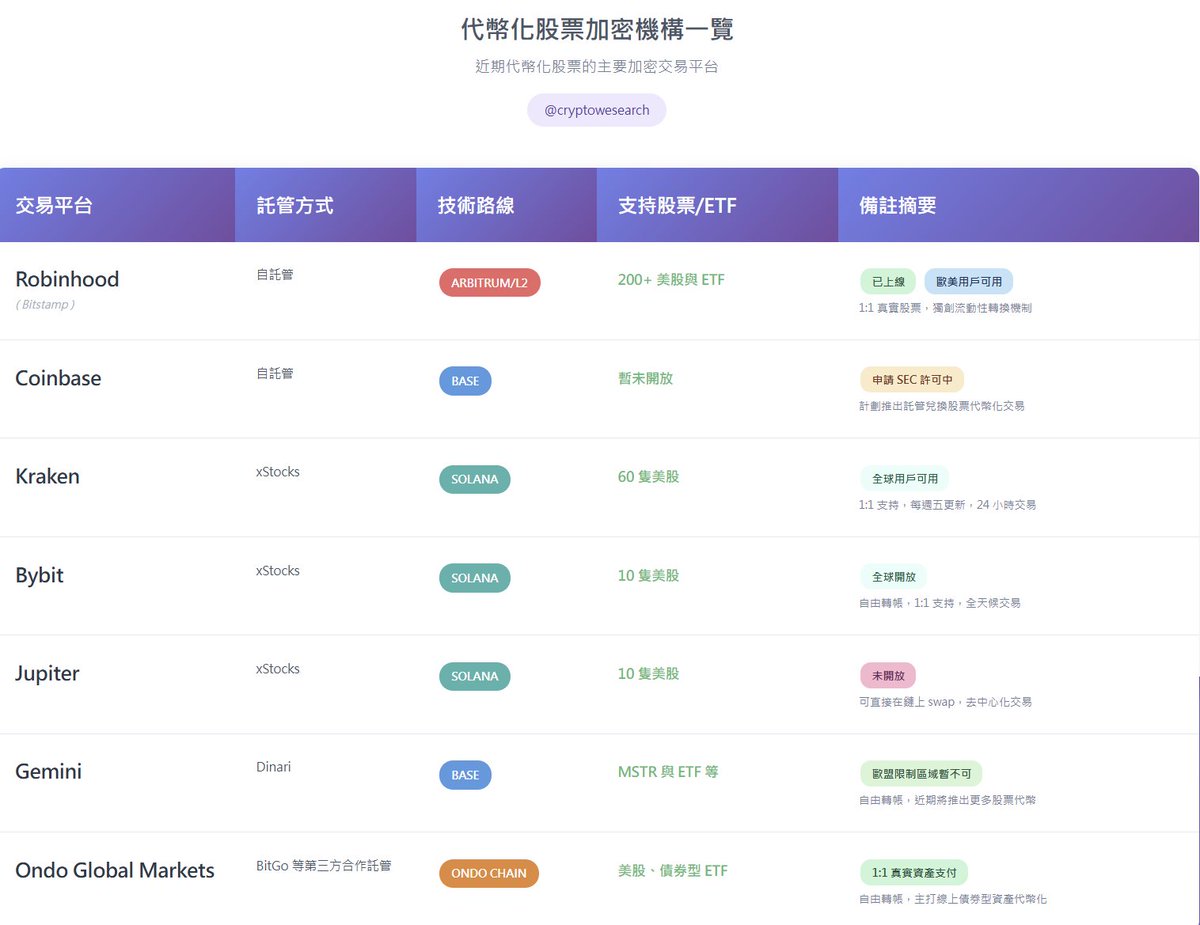Select 10 隻美股 in the Bybit row
The image size is (1200, 925).
click(x=648, y=576)
